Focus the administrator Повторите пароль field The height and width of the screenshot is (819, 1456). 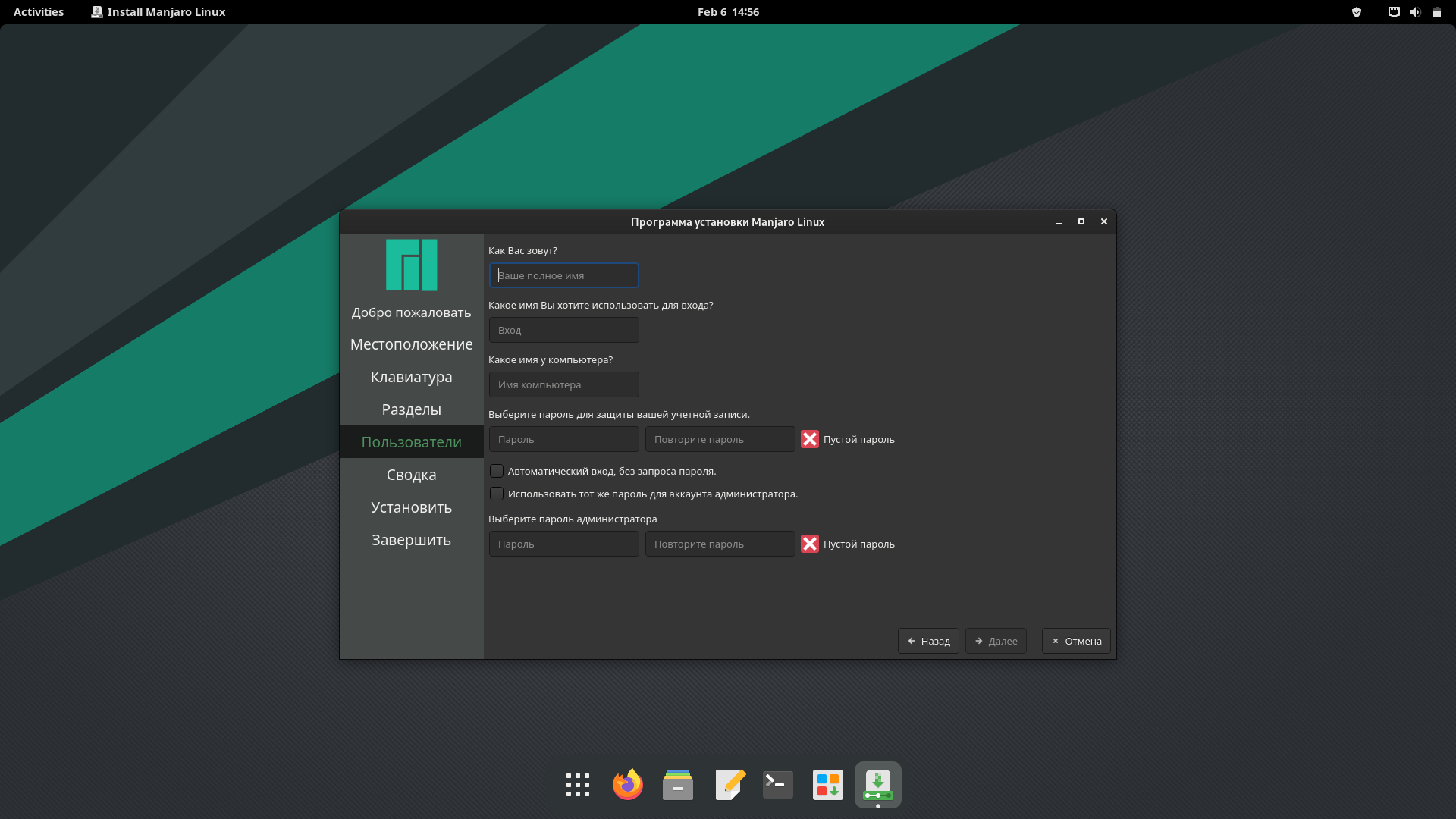[x=720, y=544]
